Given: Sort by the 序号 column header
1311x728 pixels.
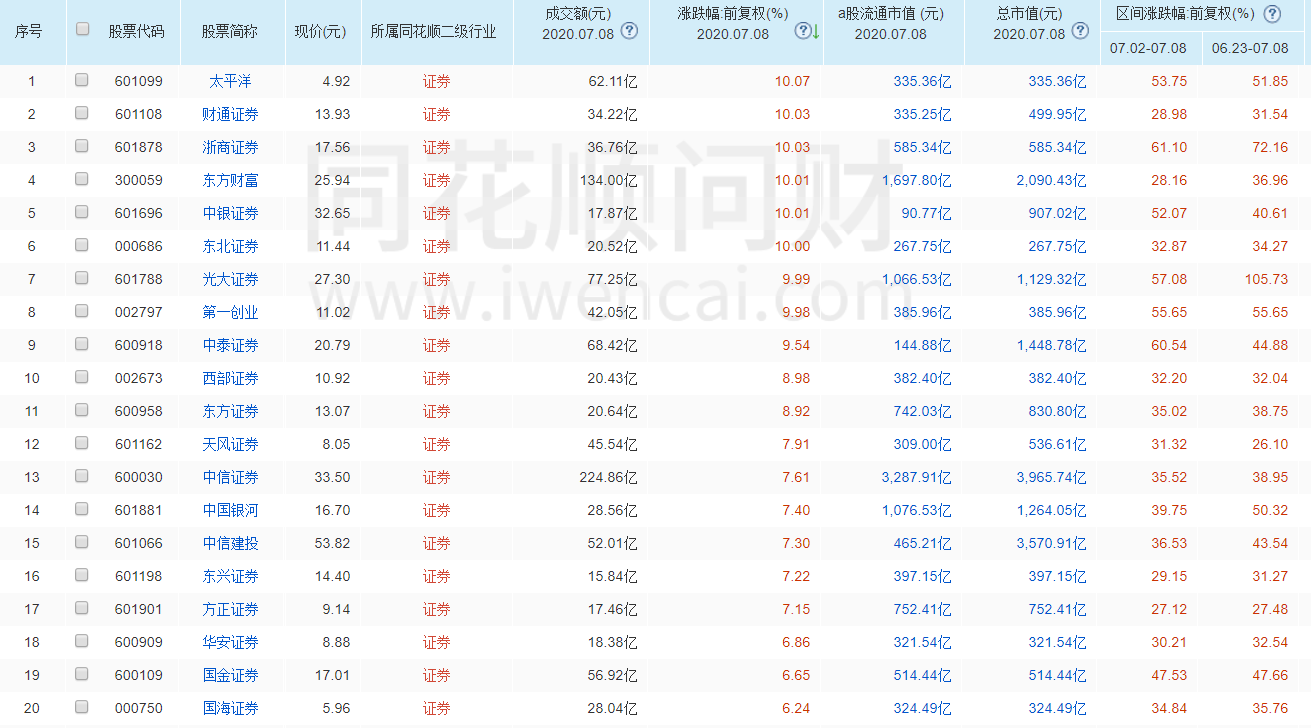Looking at the screenshot, I should (29, 31).
